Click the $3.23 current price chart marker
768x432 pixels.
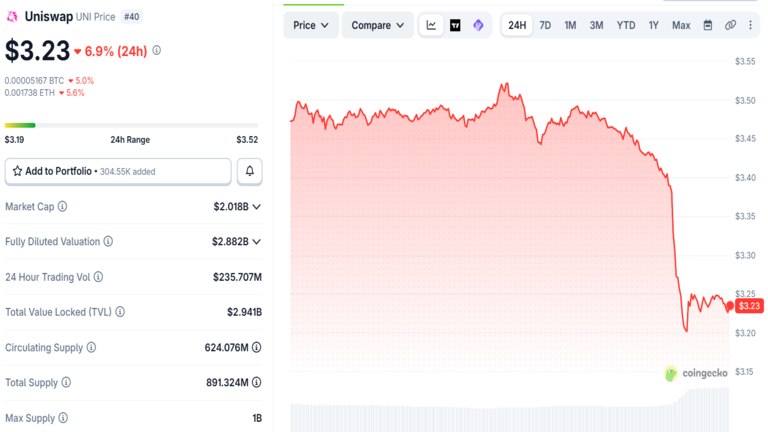coord(749,306)
